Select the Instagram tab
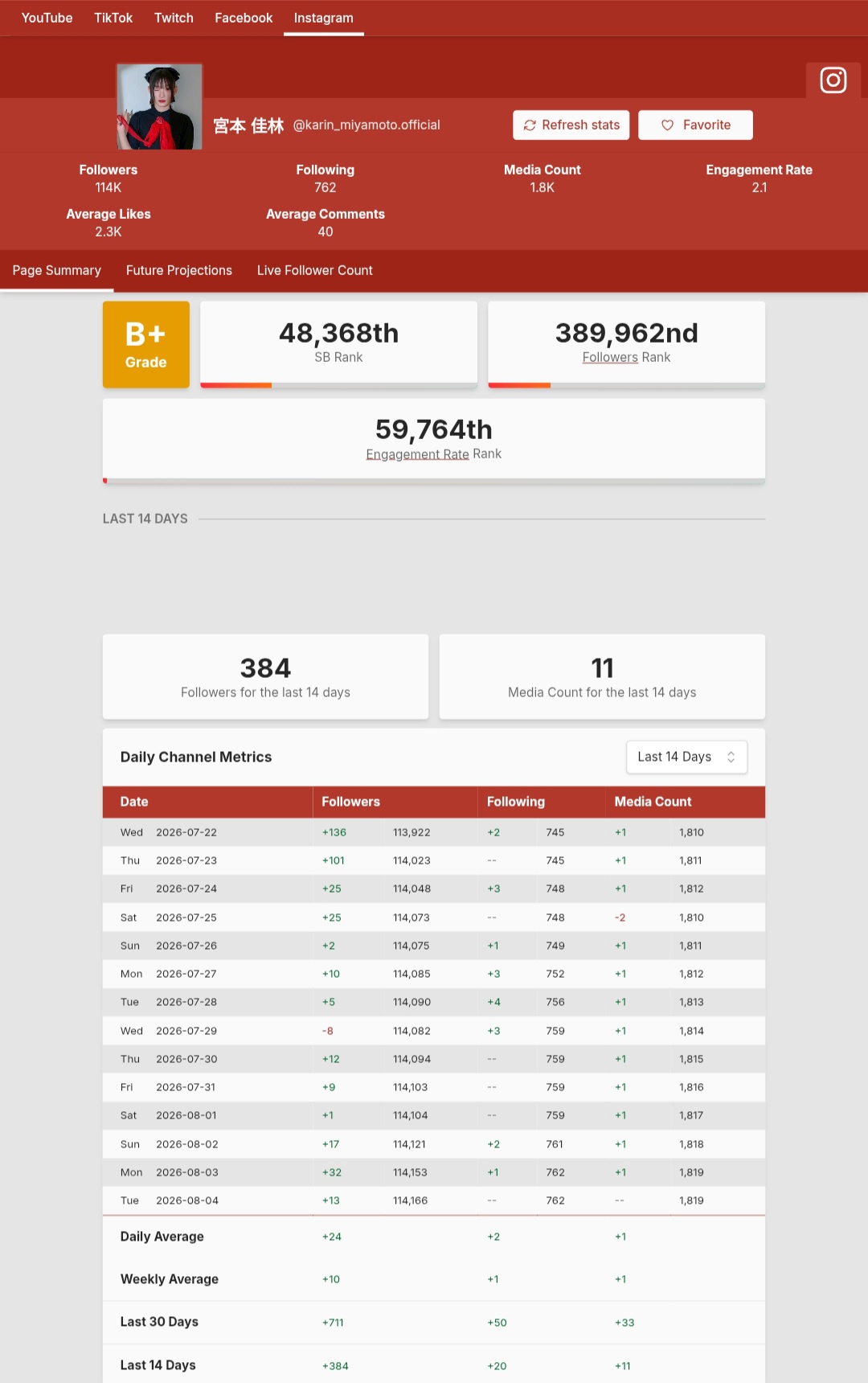The width and height of the screenshot is (868, 1383). 323,18
